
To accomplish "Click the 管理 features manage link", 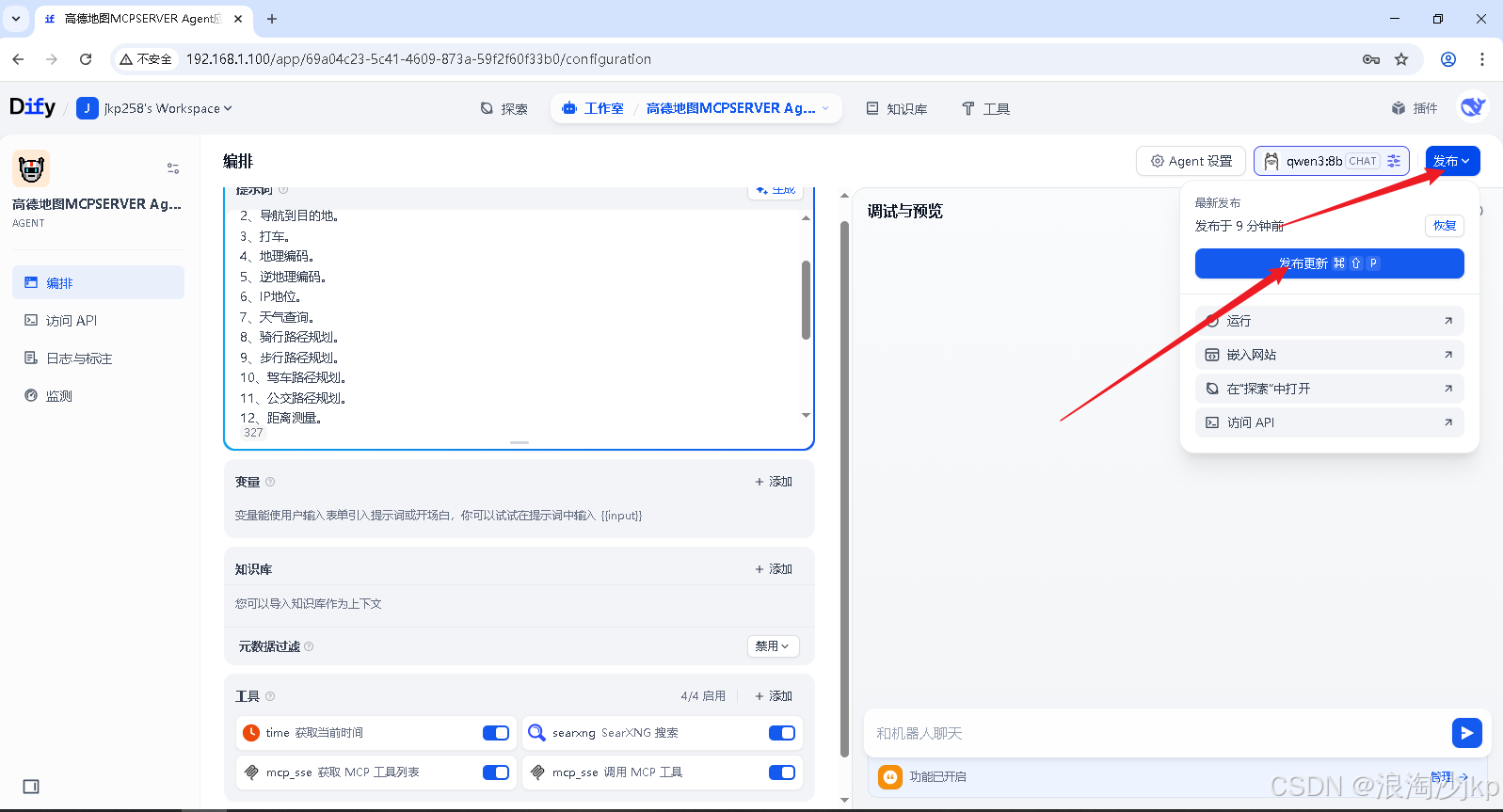I will click(x=1449, y=776).
